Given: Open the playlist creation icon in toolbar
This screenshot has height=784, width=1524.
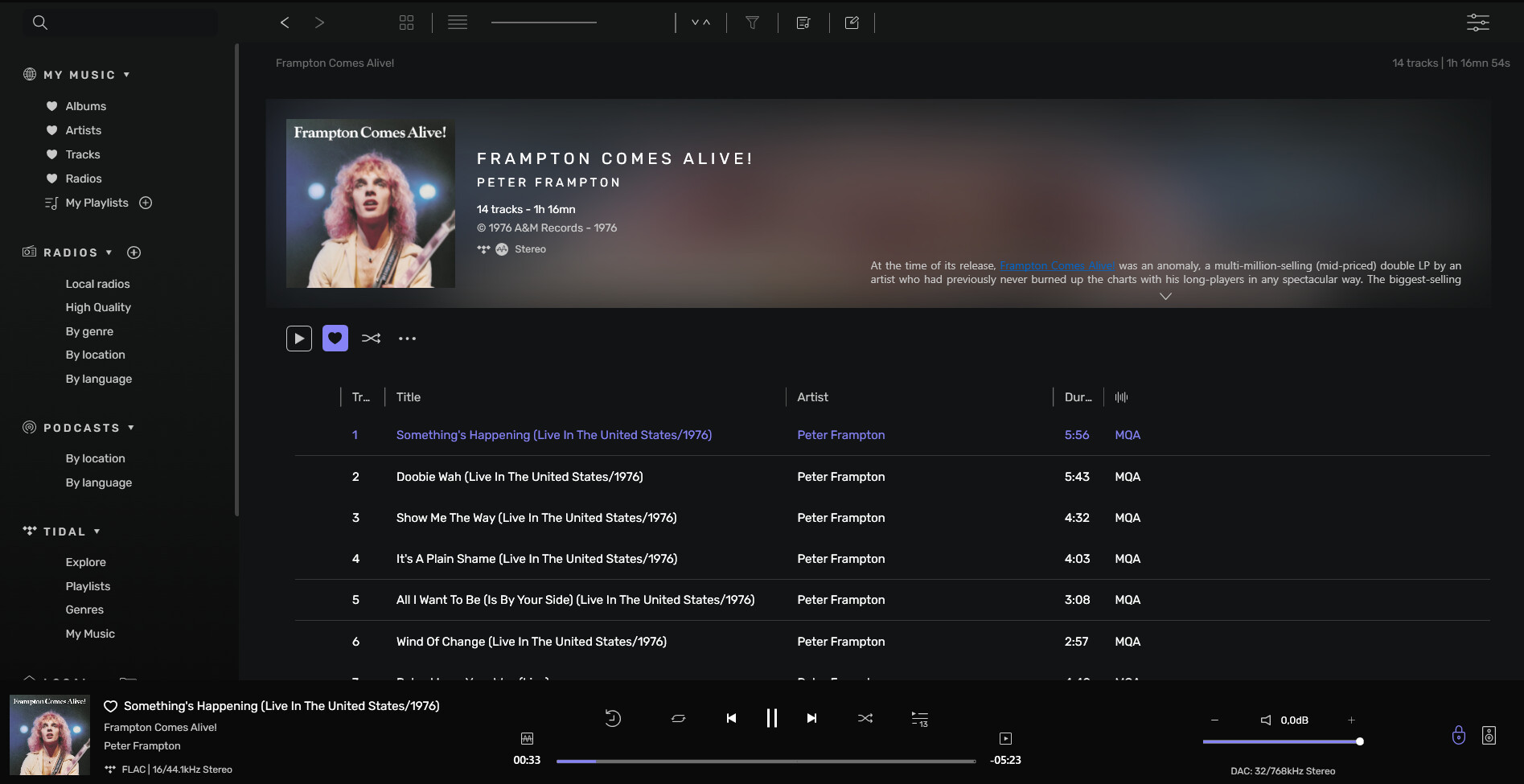Looking at the screenshot, I should tap(803, 23).
